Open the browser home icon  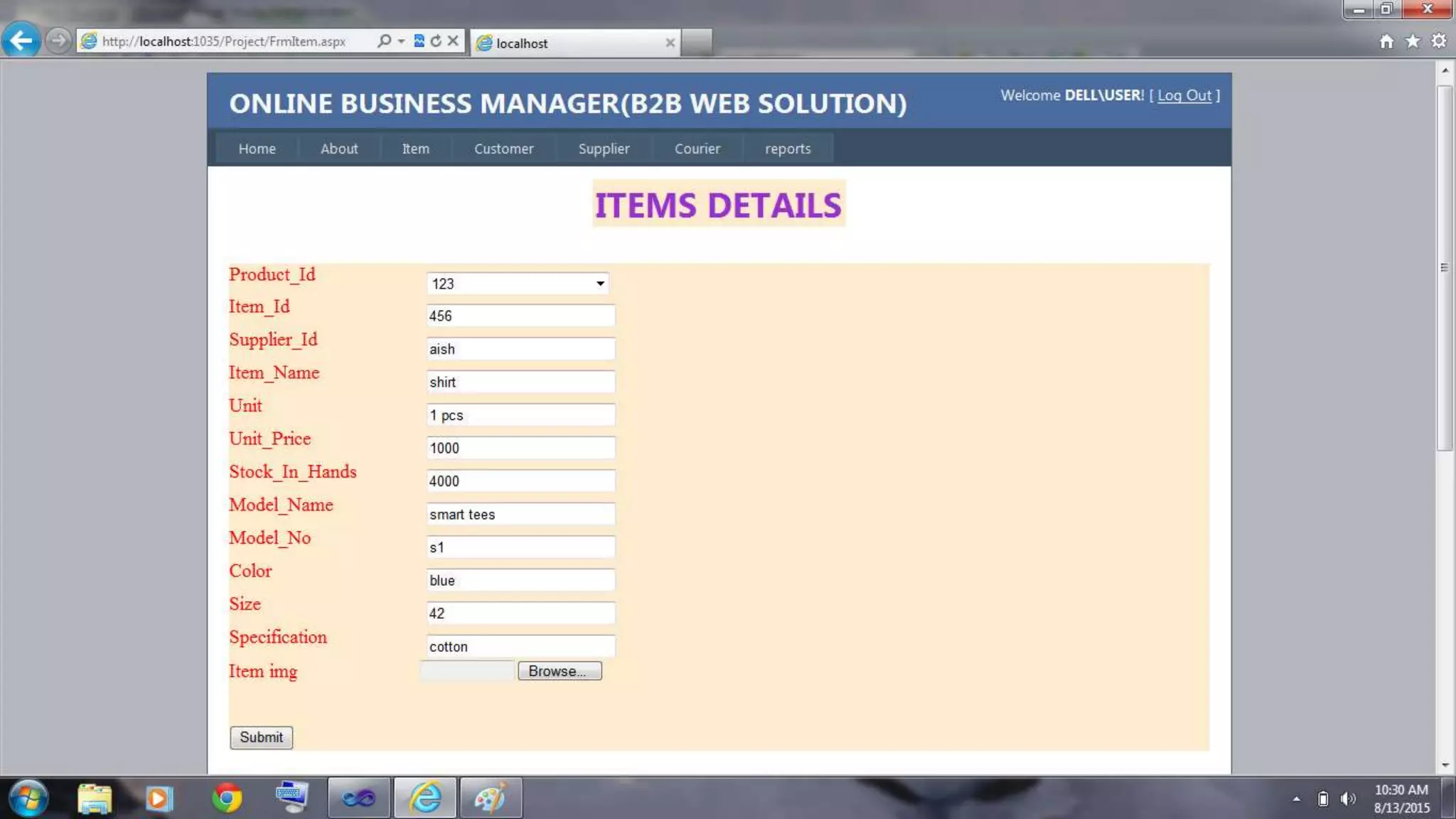[x=1386, y=41]
